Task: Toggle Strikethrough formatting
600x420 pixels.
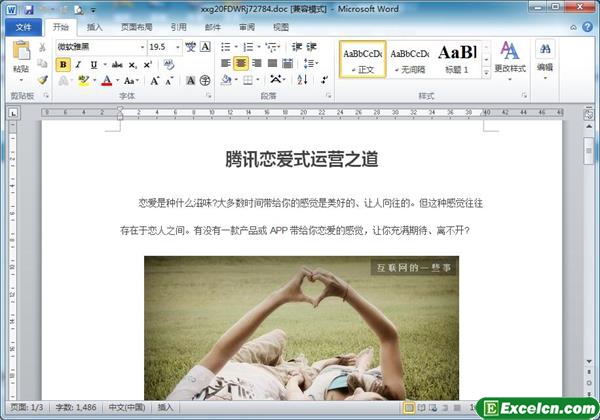Action: (117, 65)
